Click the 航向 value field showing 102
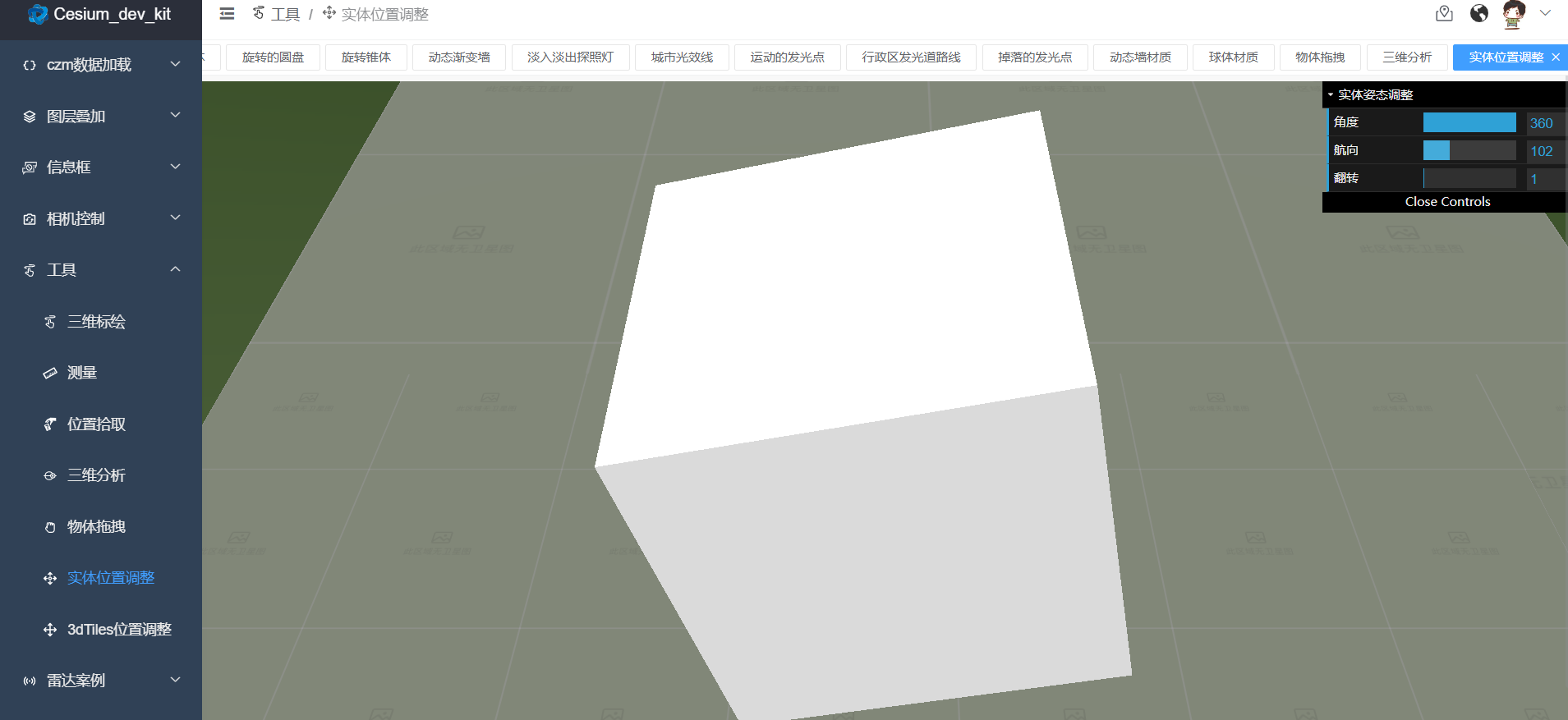The height and width of the screenshot is (720, 1568). 1545,151
